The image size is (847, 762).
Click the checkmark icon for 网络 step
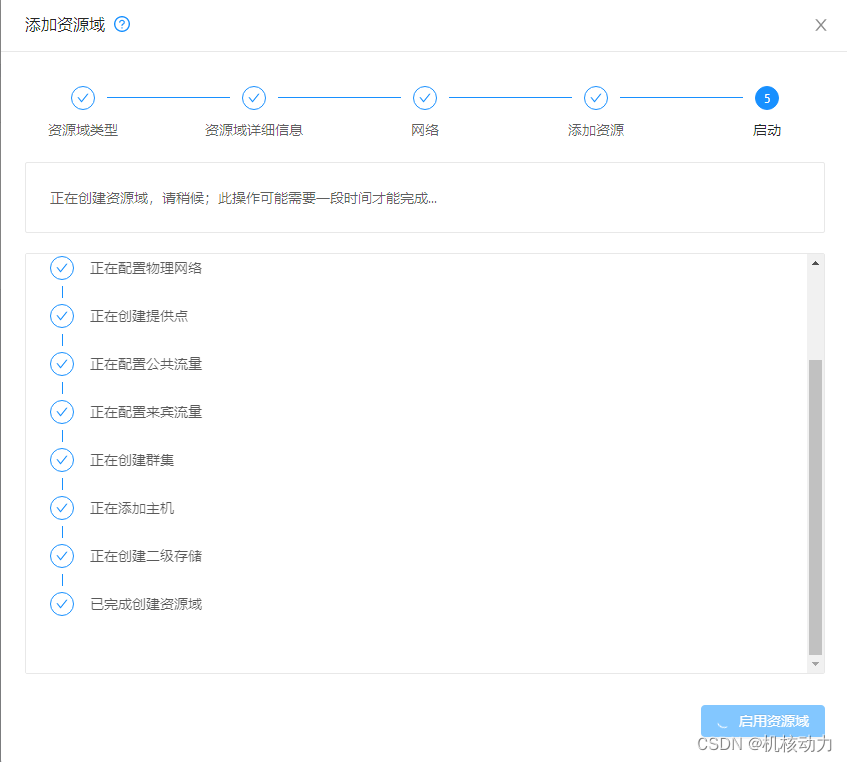(425, 98)
